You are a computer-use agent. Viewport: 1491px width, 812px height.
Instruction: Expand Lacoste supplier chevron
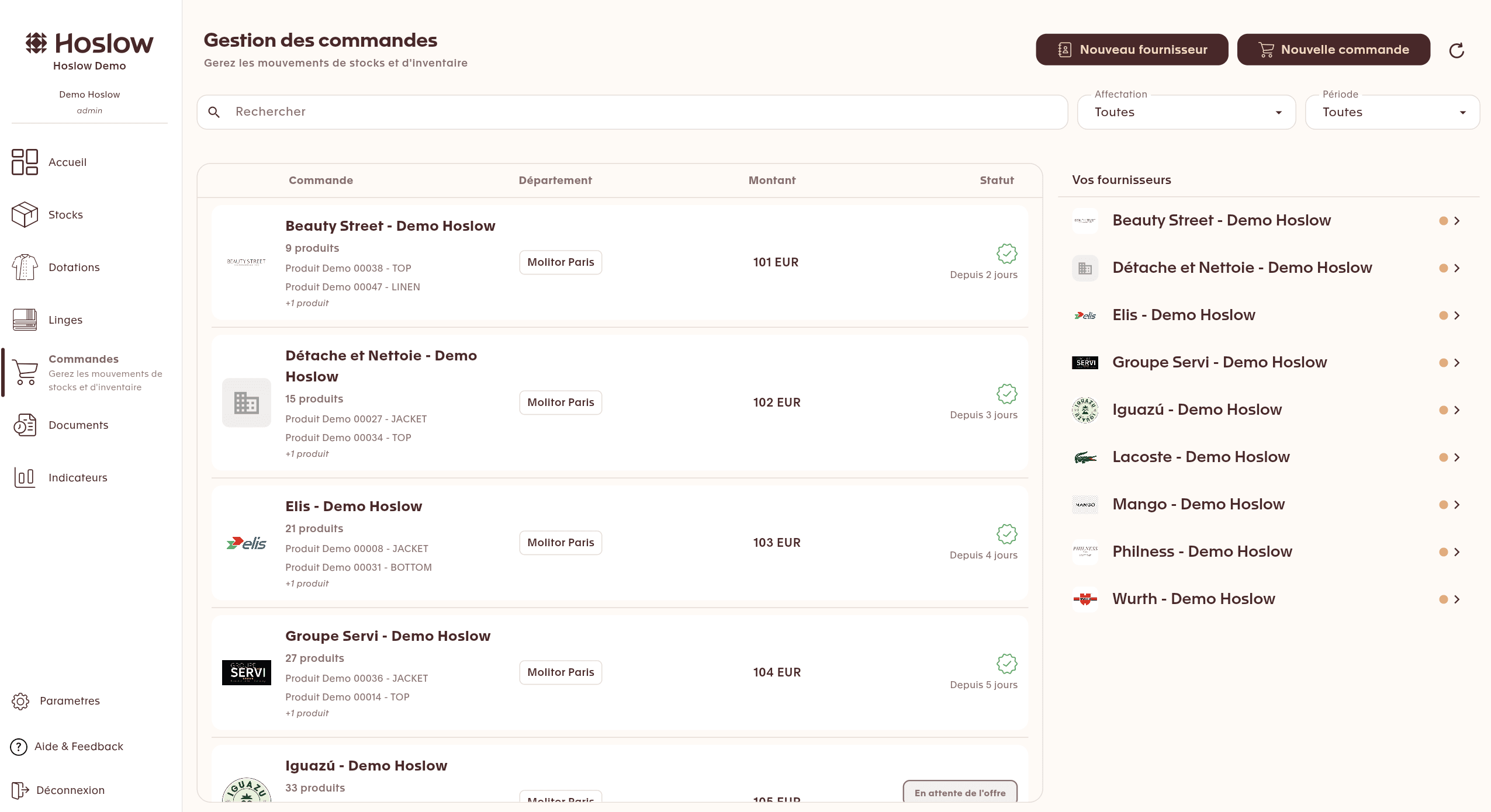click(x=1457, y=457)
